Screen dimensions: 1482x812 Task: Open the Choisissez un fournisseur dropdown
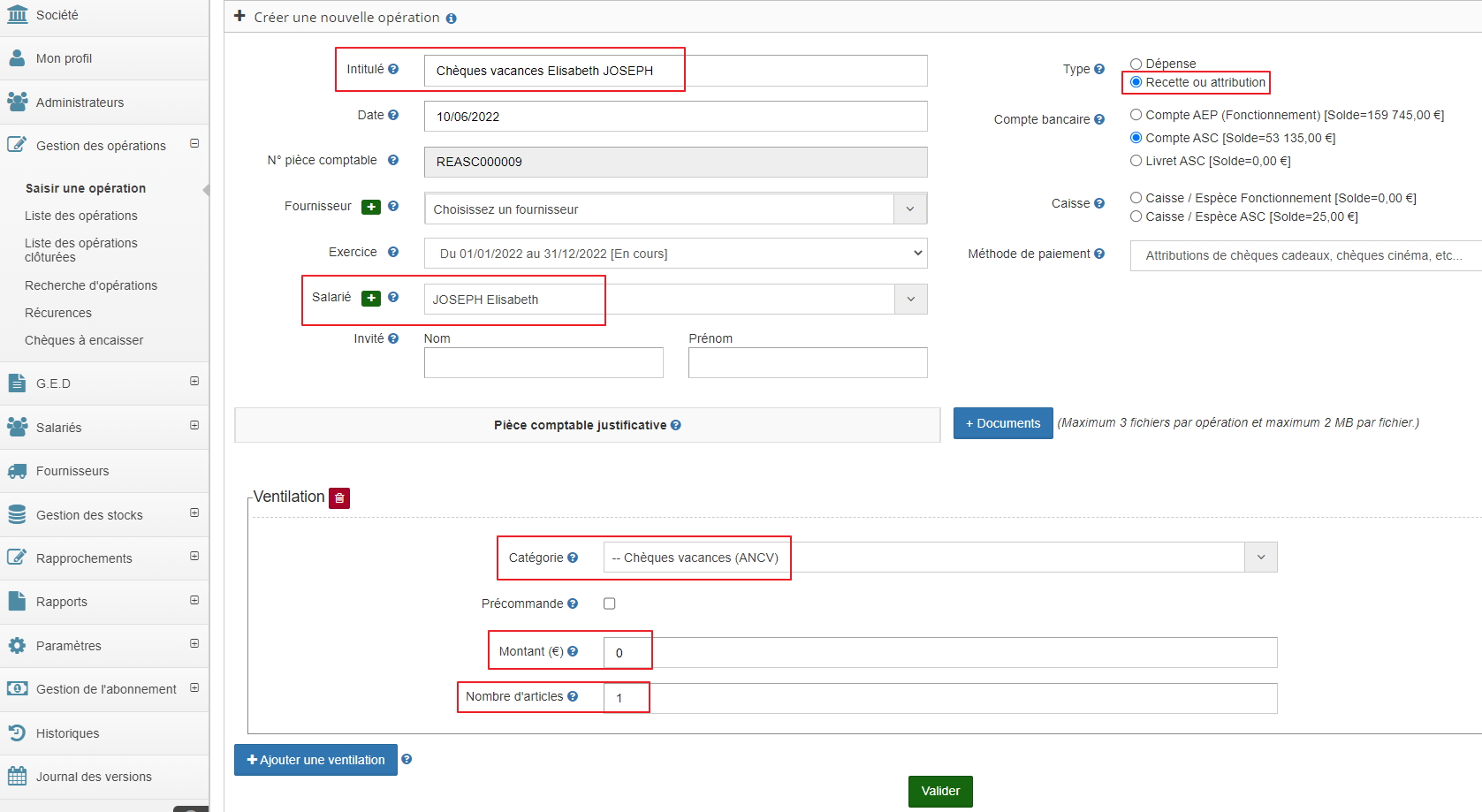[675, 209]
